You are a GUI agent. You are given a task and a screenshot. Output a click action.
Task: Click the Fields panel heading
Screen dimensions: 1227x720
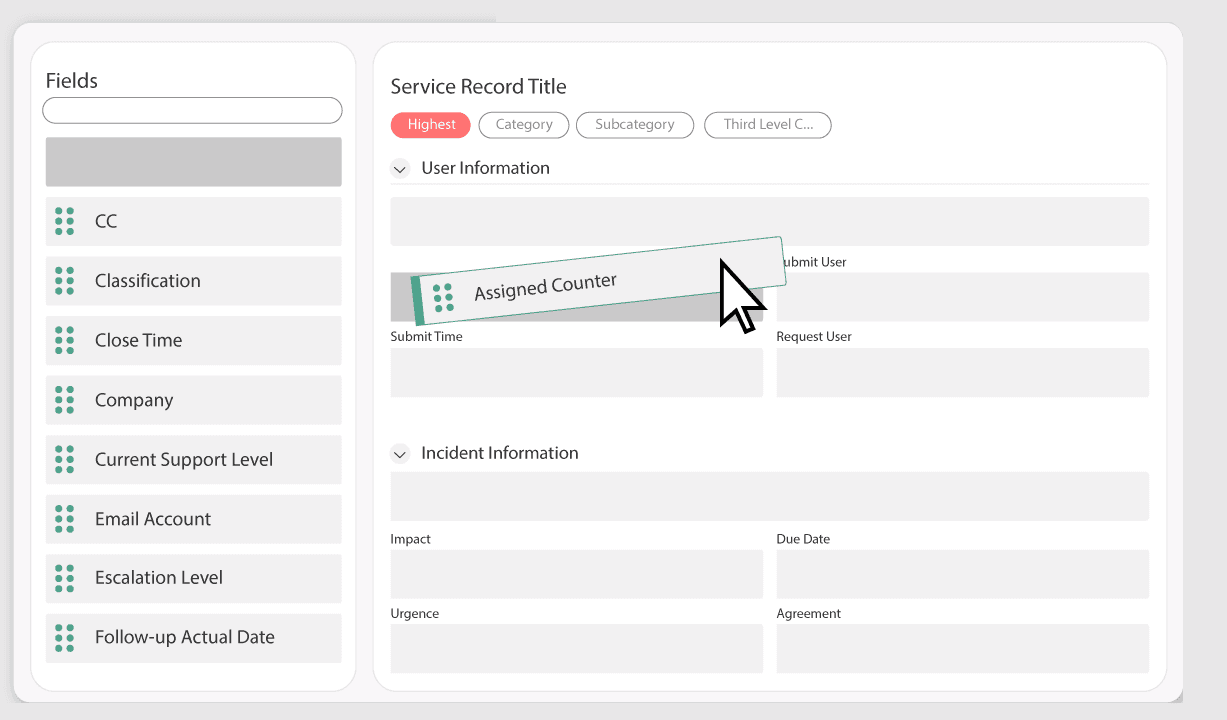(72, 81)
